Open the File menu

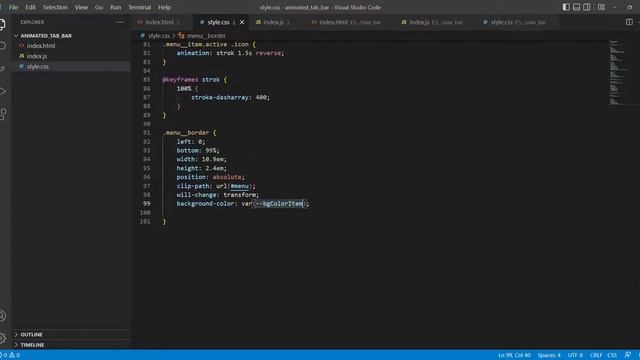tap(13, 7)
